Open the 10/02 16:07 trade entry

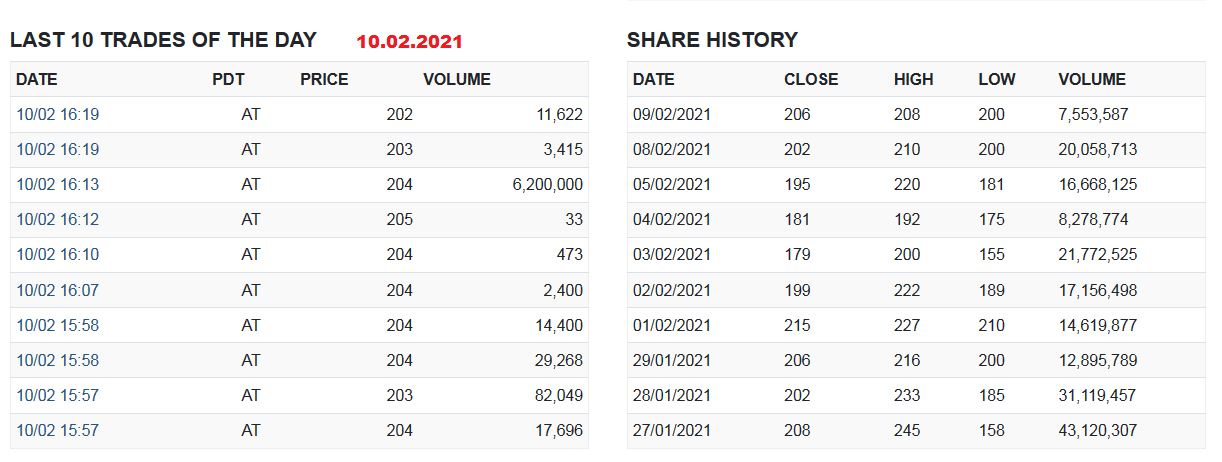(58, 290)
